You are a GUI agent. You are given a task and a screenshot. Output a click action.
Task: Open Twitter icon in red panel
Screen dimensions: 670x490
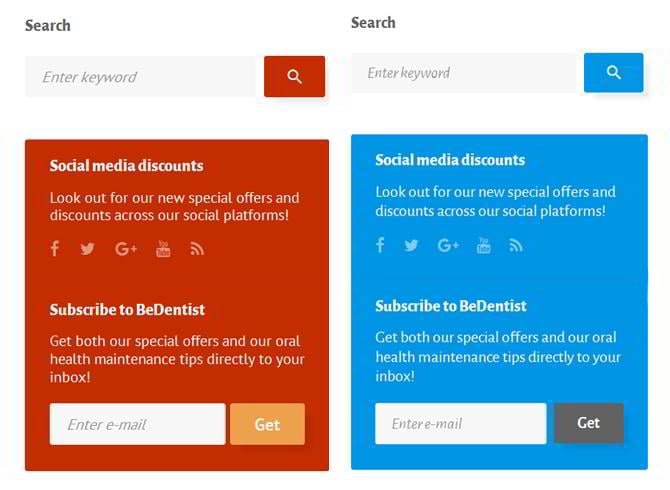pos(87,249)
